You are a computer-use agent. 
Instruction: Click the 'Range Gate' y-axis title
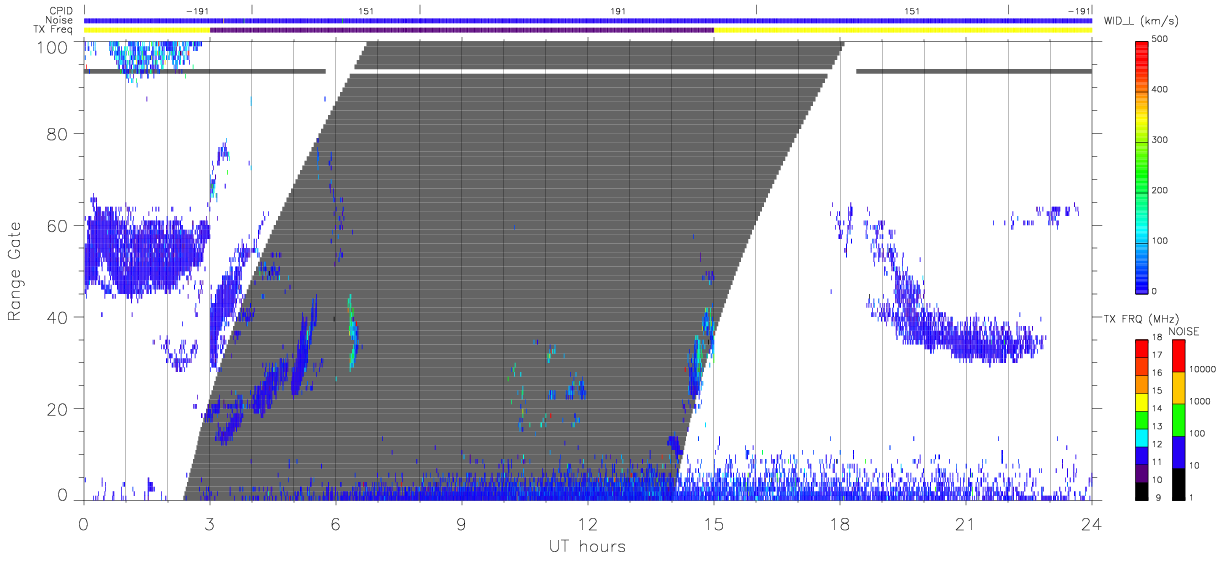[16, 270]
